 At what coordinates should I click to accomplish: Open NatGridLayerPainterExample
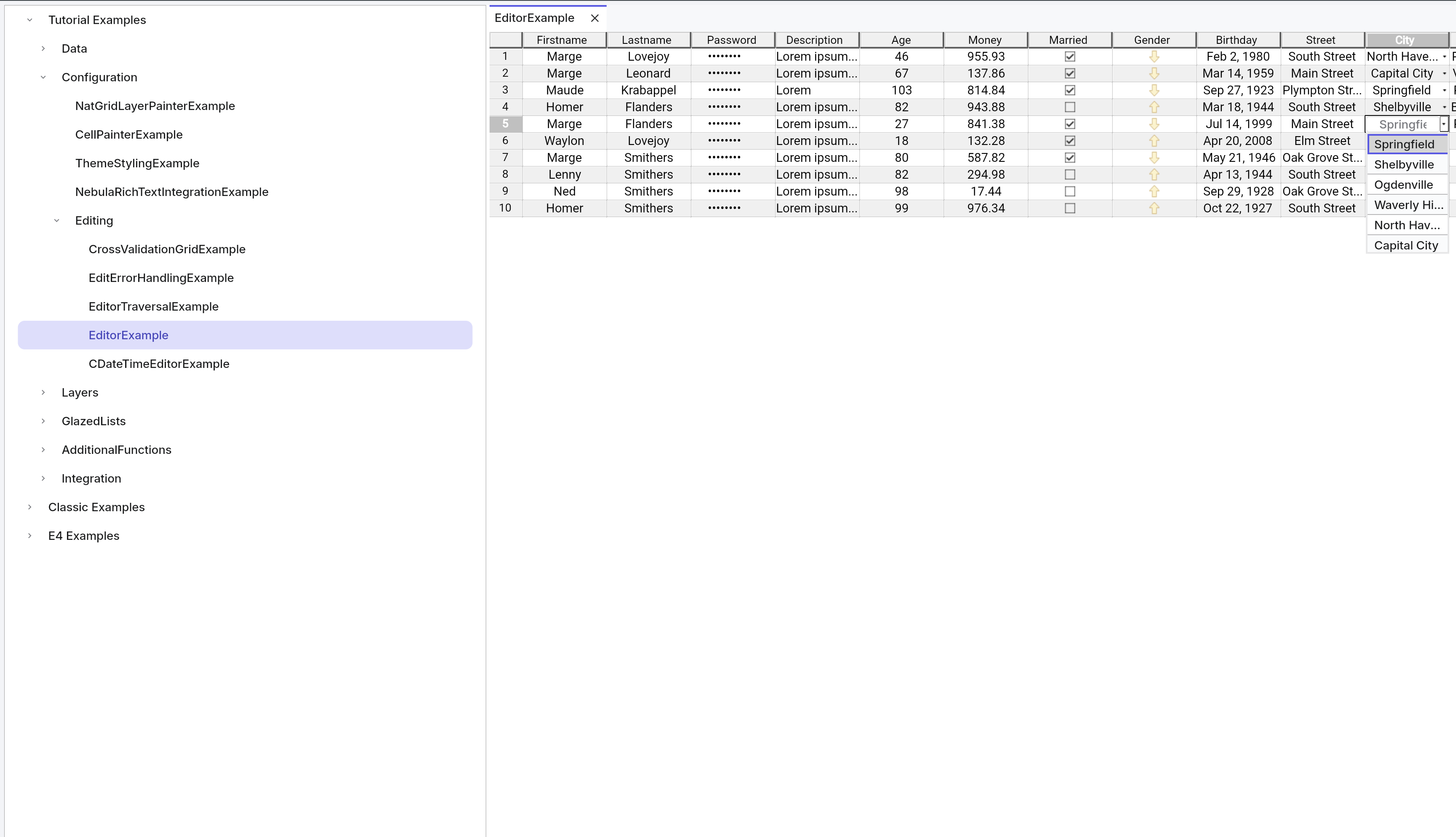point(155,106)
